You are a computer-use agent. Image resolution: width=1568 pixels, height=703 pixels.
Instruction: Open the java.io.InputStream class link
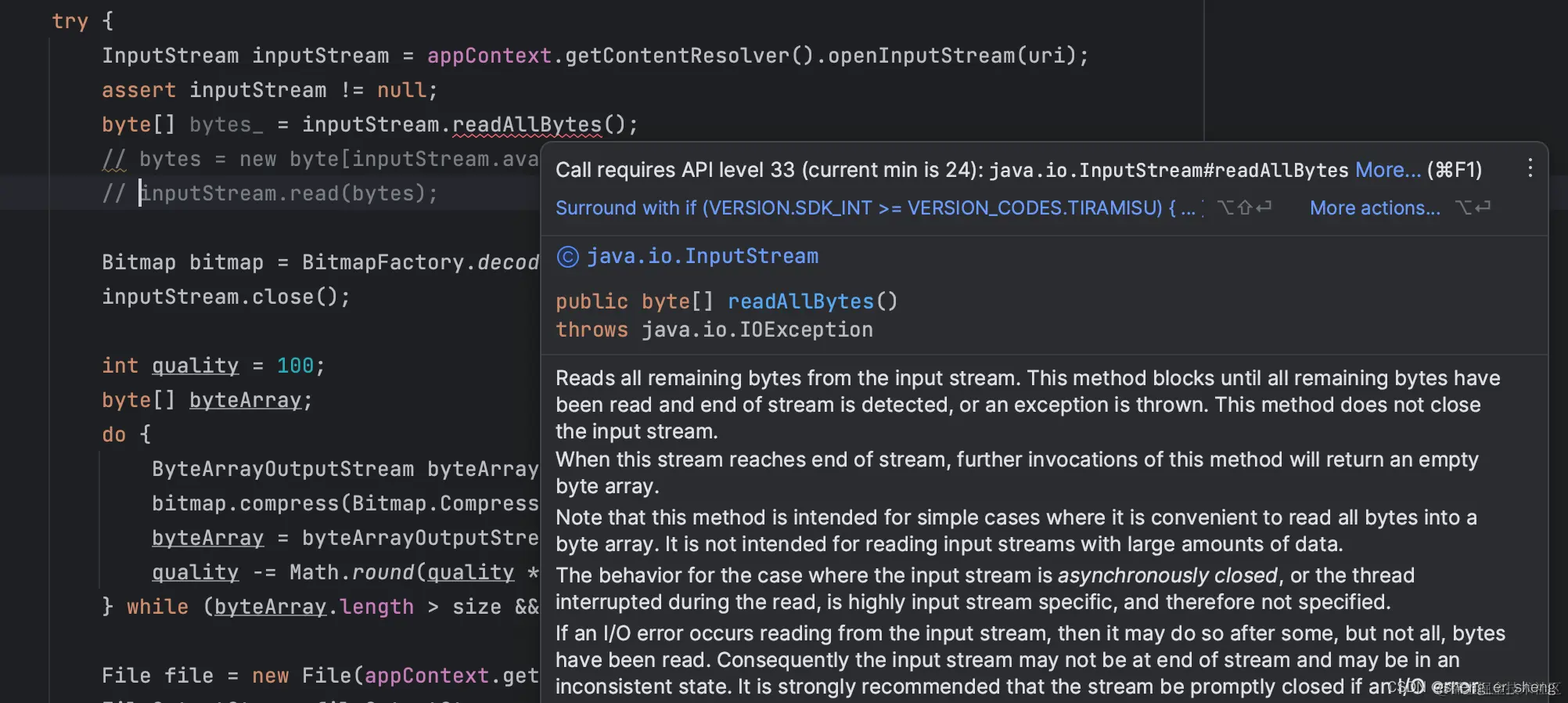pos(703,256)
